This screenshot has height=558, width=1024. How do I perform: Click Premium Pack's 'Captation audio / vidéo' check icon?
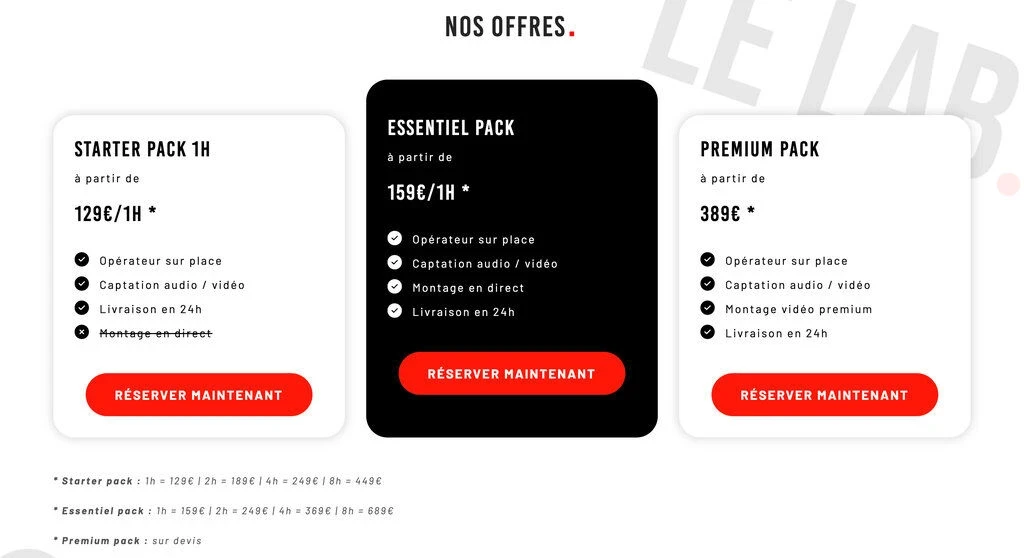(708, 284)
